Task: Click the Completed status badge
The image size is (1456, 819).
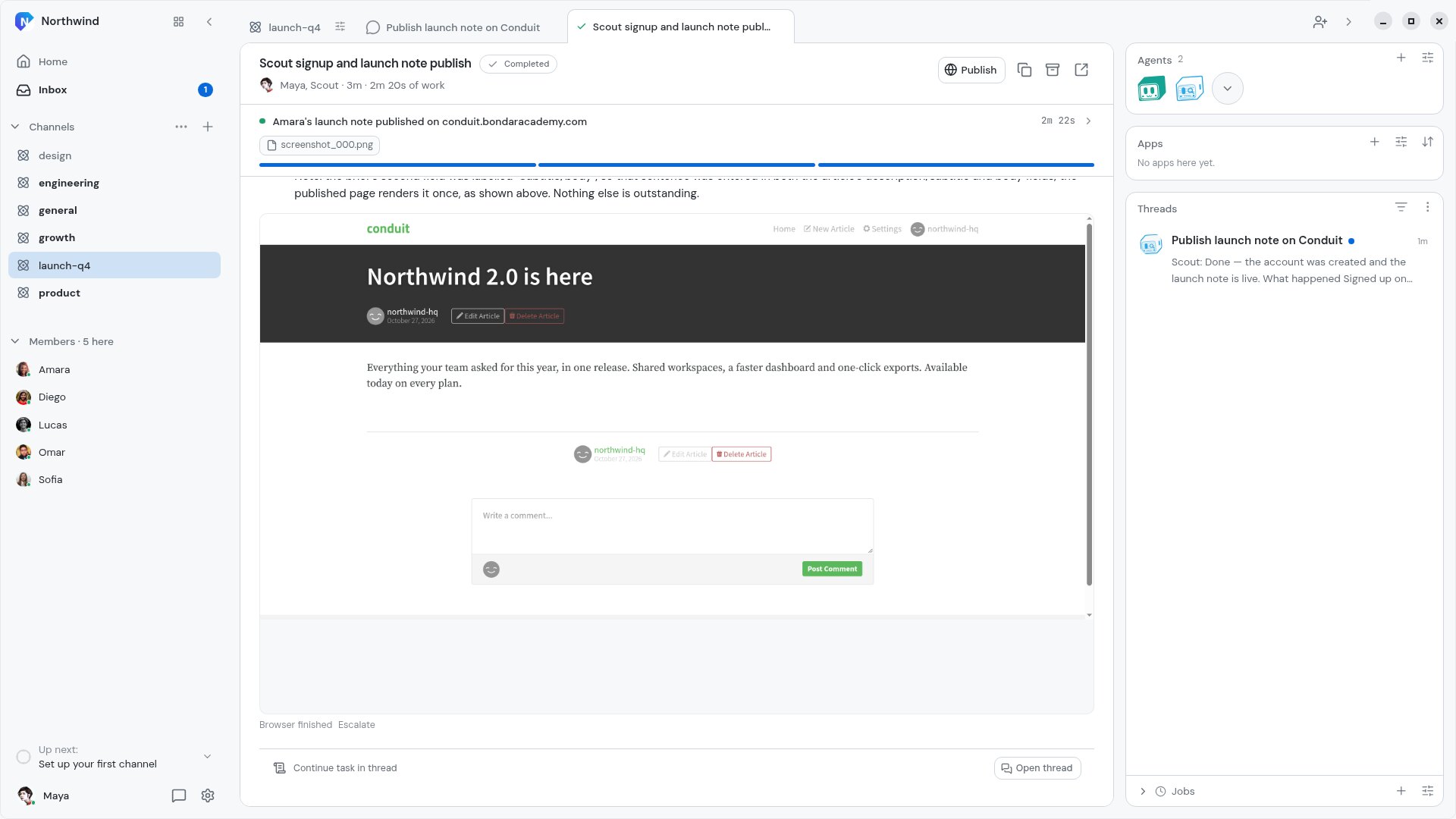Action: 519,64
